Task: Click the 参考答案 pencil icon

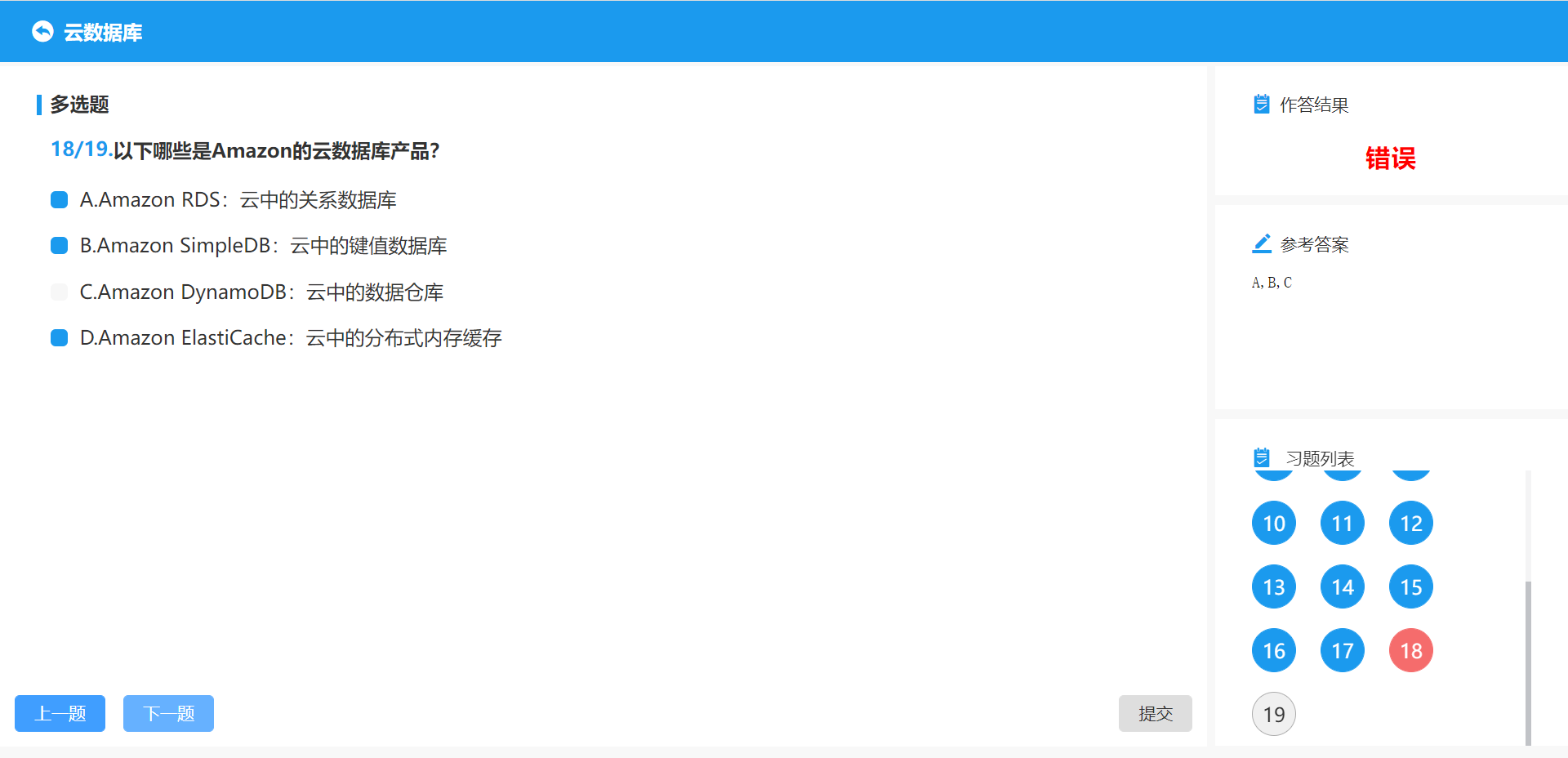Action: pyautogui.click(x=1262, y=243)
